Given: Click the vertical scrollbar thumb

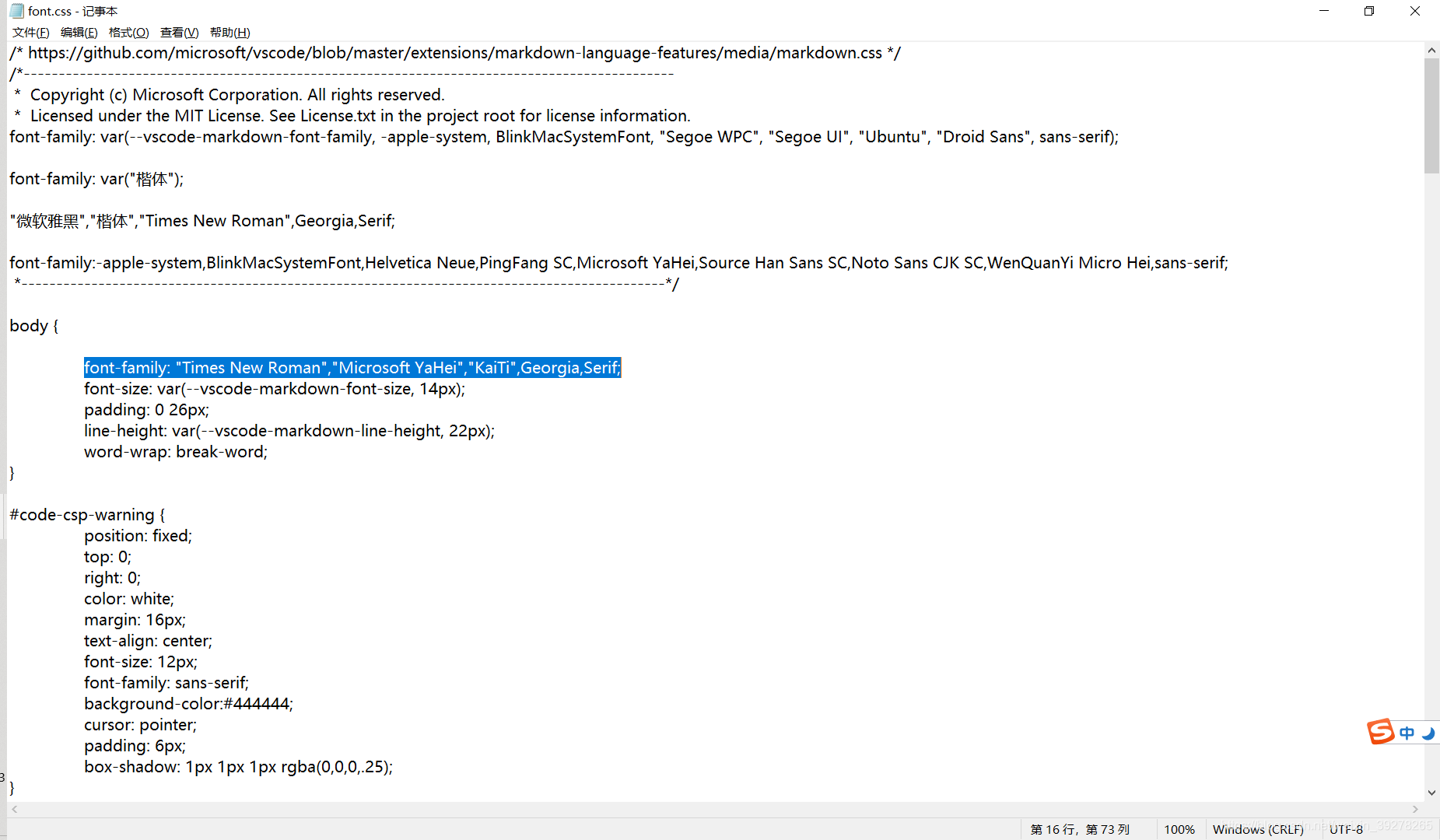Looking at the screenshot, I should point(1431,116).
